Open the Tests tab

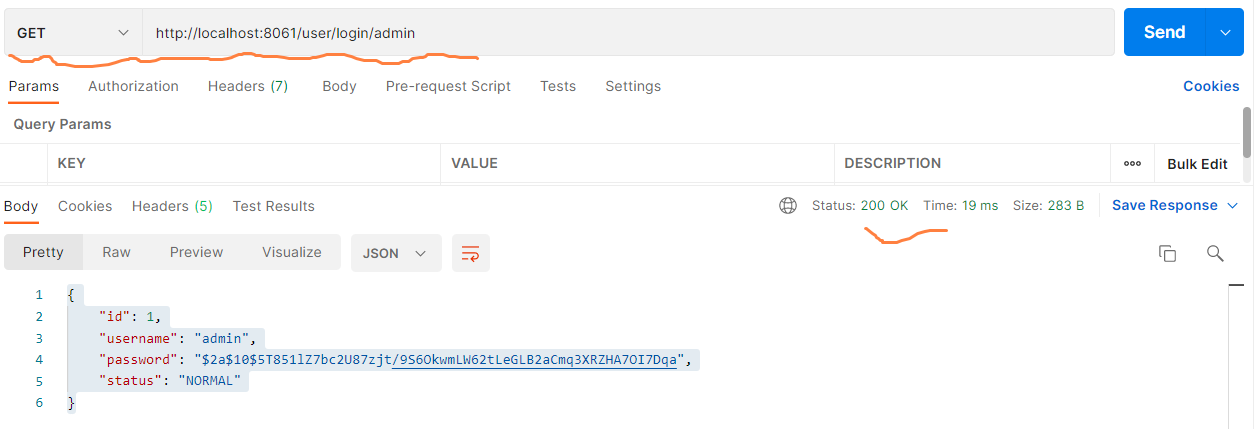(558, 86)
